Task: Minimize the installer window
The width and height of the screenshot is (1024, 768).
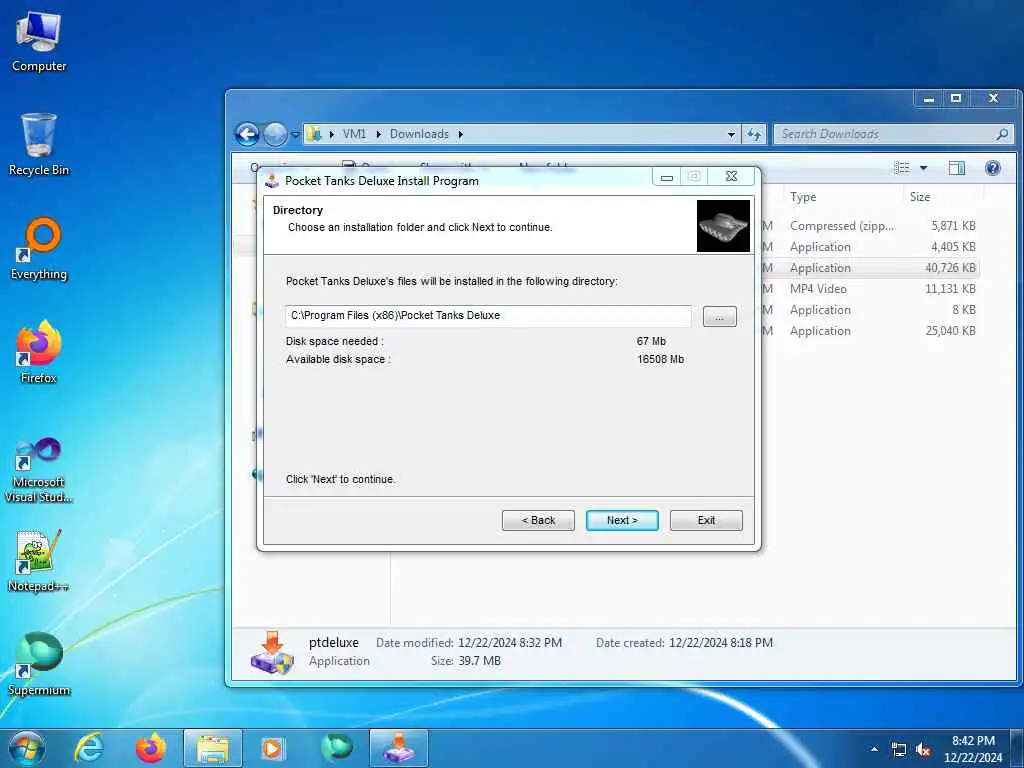Action: 667,177
